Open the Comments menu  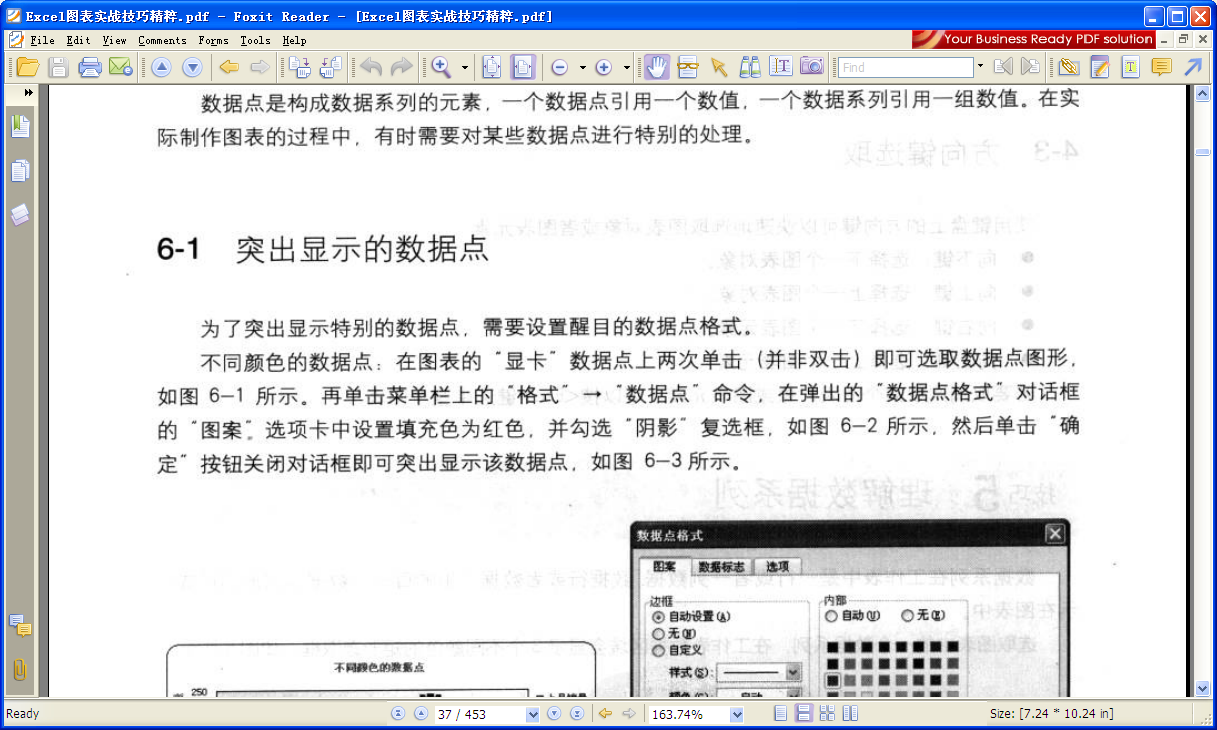(x=162, y=40)
